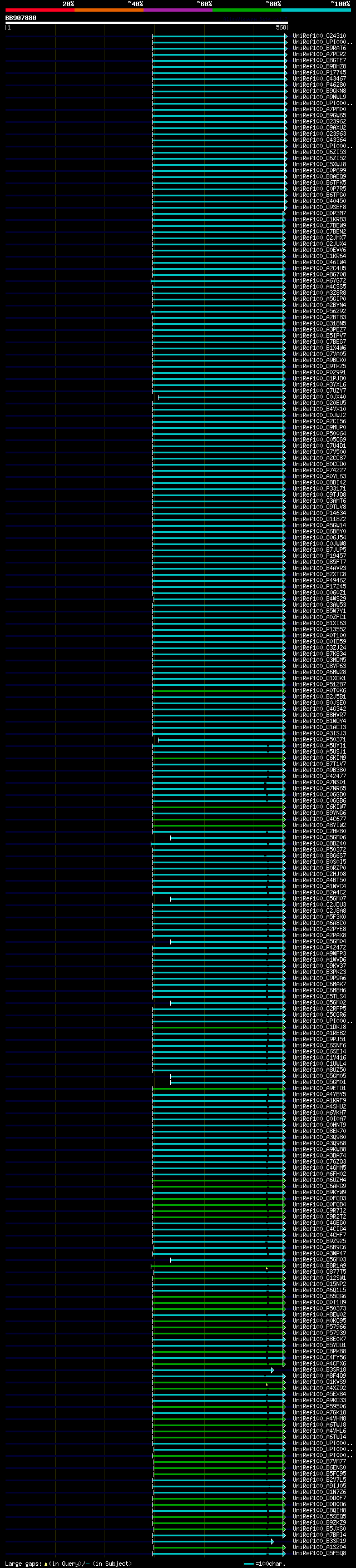Click hit label UniRef100_B2J5B1
Viewport: 356px width, 1568px height.
(x=319, y=696)
